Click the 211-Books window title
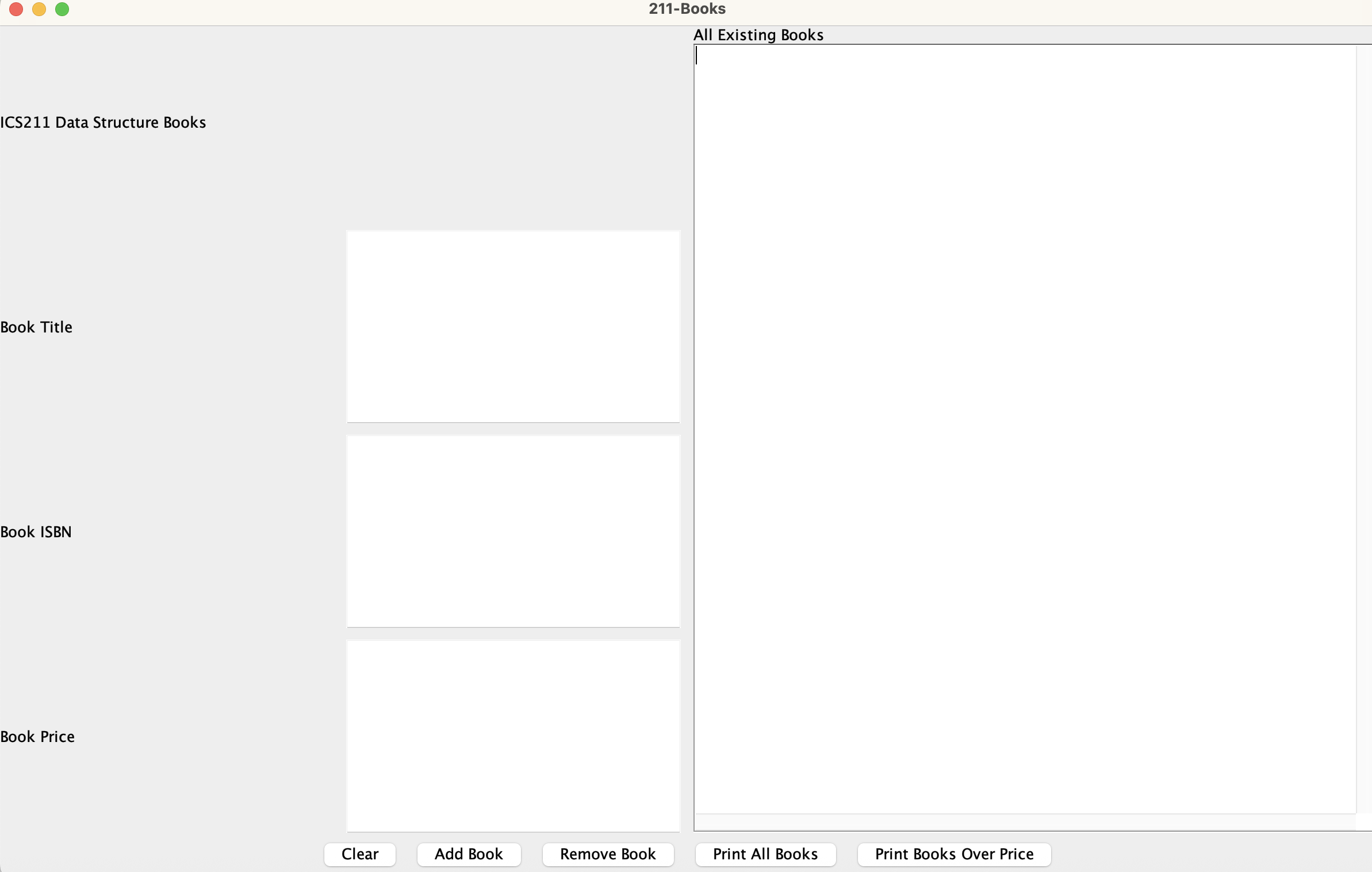Image resolution: width=1372 pixels, height=872 pixels. 687,9
